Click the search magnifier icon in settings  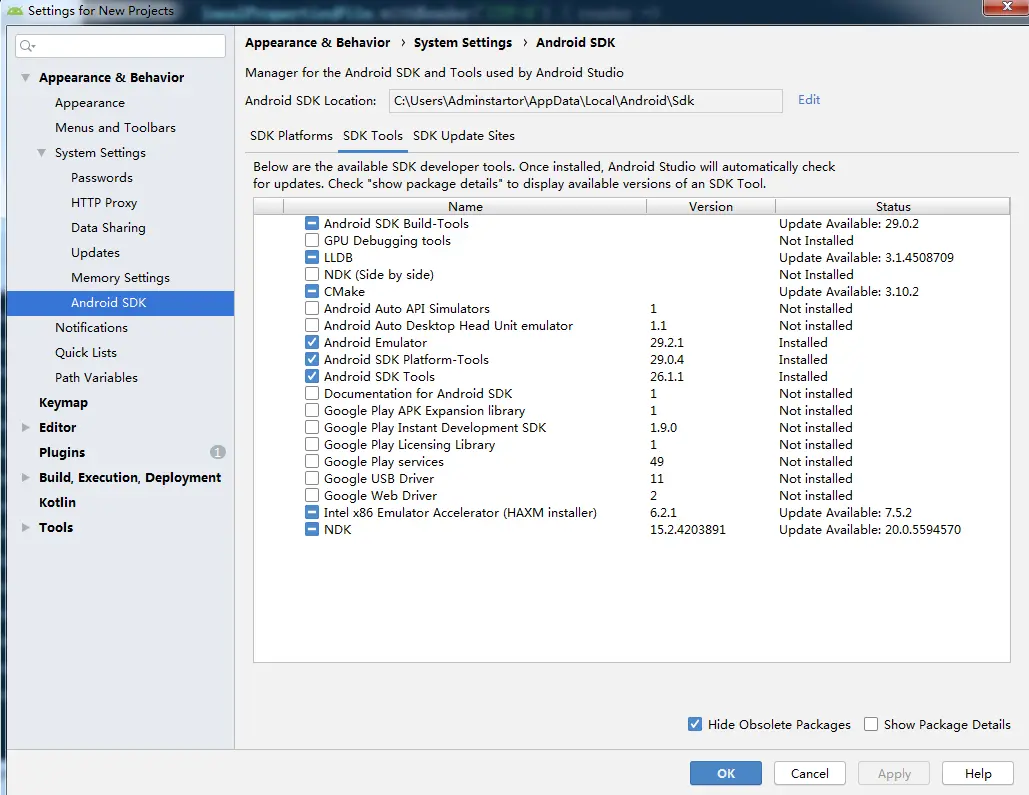(27, 46)
